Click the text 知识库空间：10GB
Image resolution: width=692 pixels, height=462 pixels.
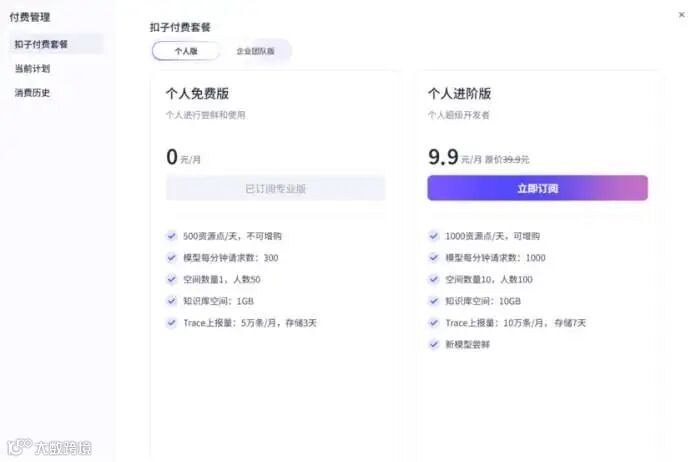point(483,301)
